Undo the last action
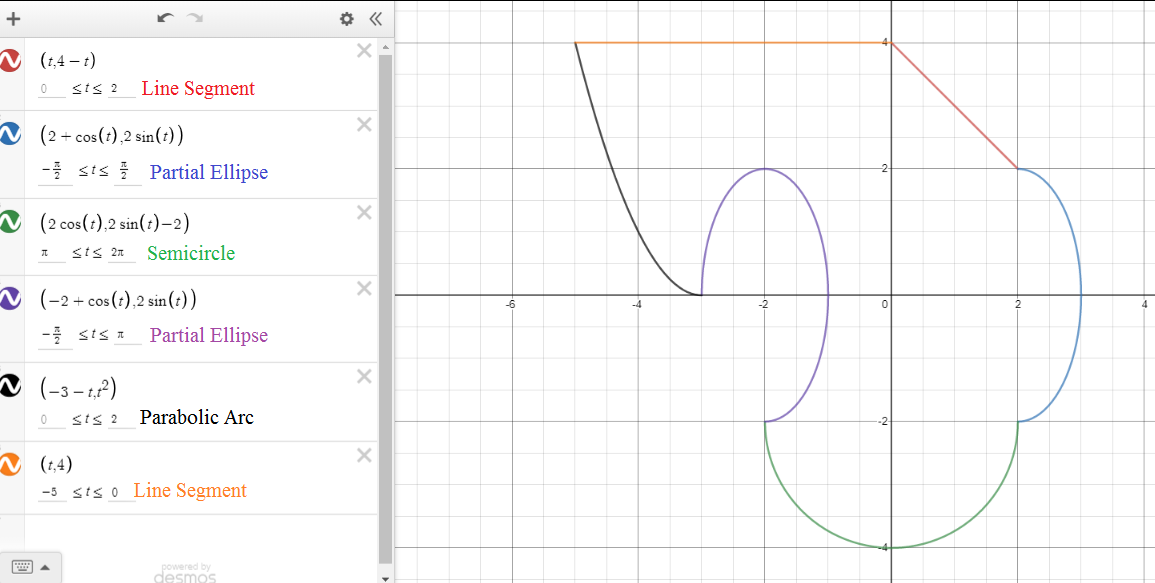Screen dimensions: 1155x583 [x=165, y=19]
